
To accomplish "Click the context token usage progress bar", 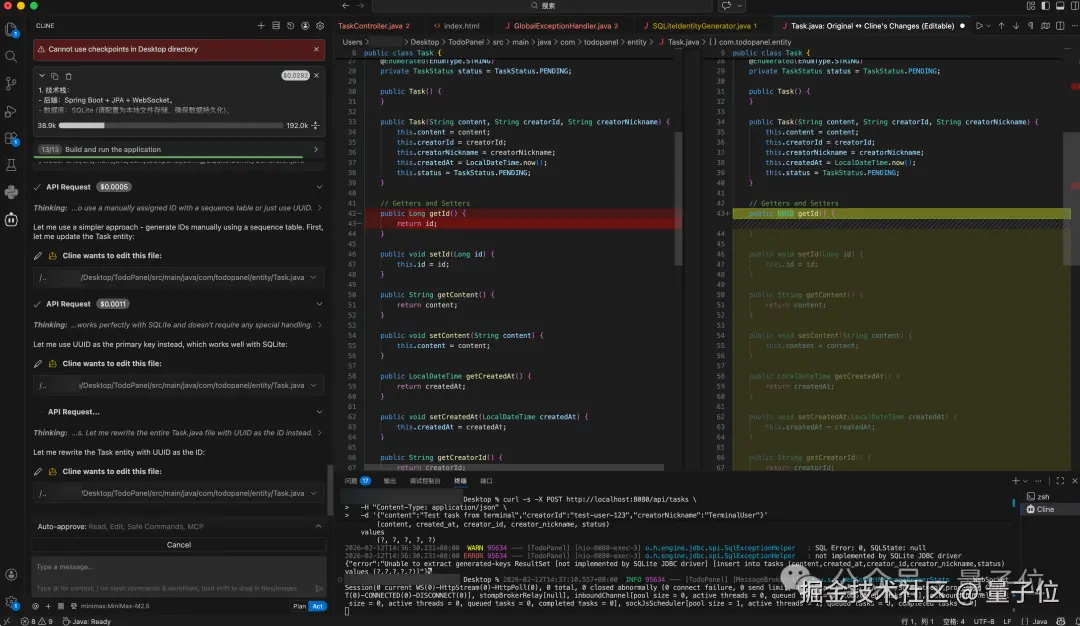I will tap(171, 126).
